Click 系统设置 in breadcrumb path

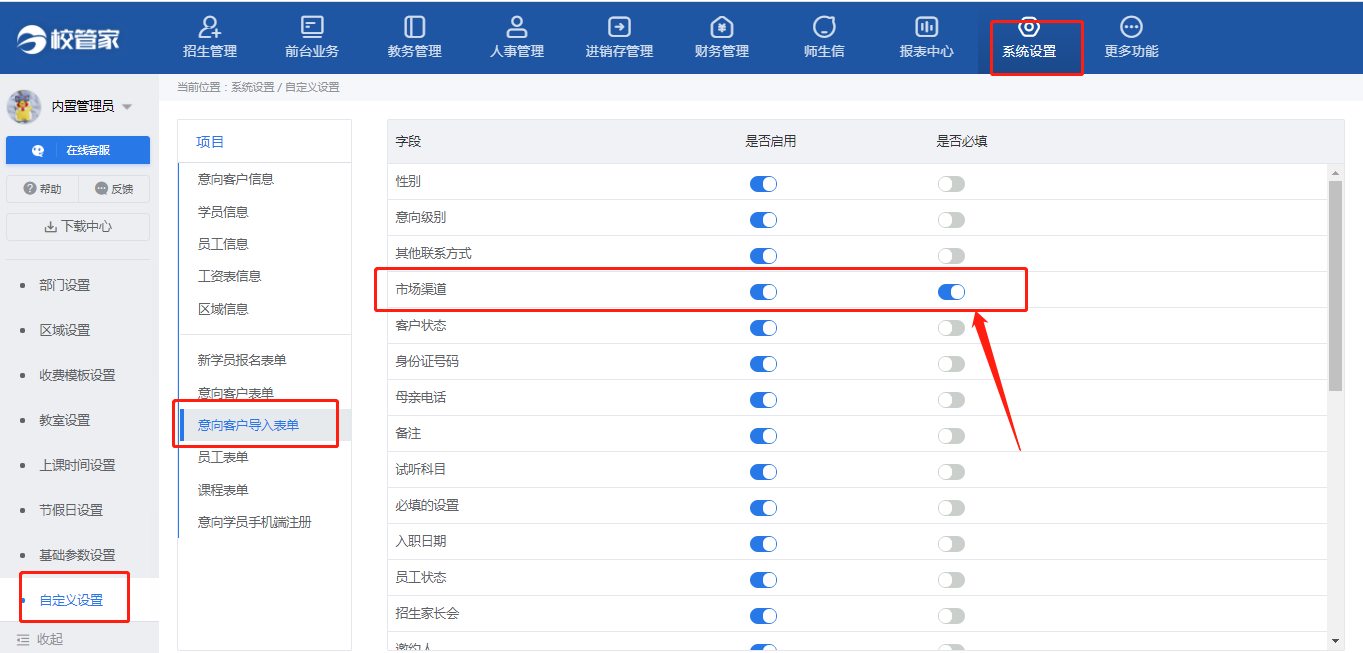coord(252,87)
